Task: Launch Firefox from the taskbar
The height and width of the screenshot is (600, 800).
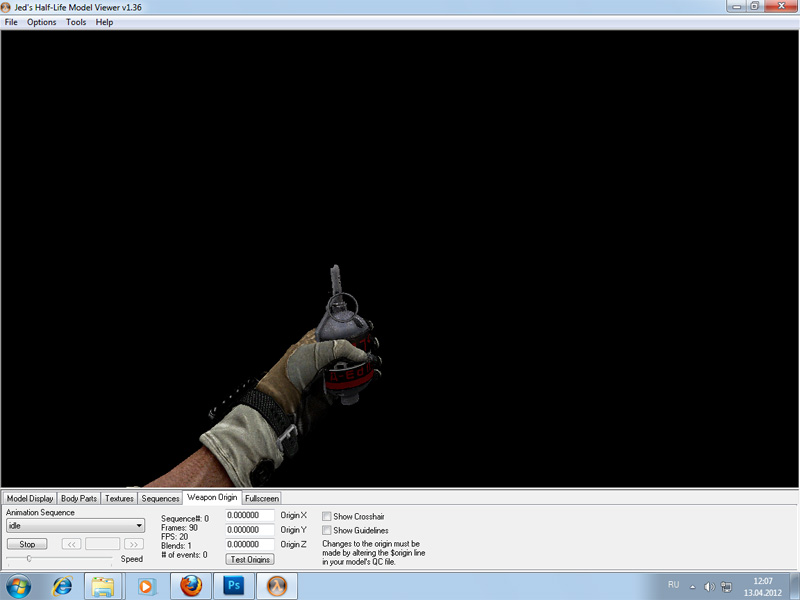Action: point(192,585)
